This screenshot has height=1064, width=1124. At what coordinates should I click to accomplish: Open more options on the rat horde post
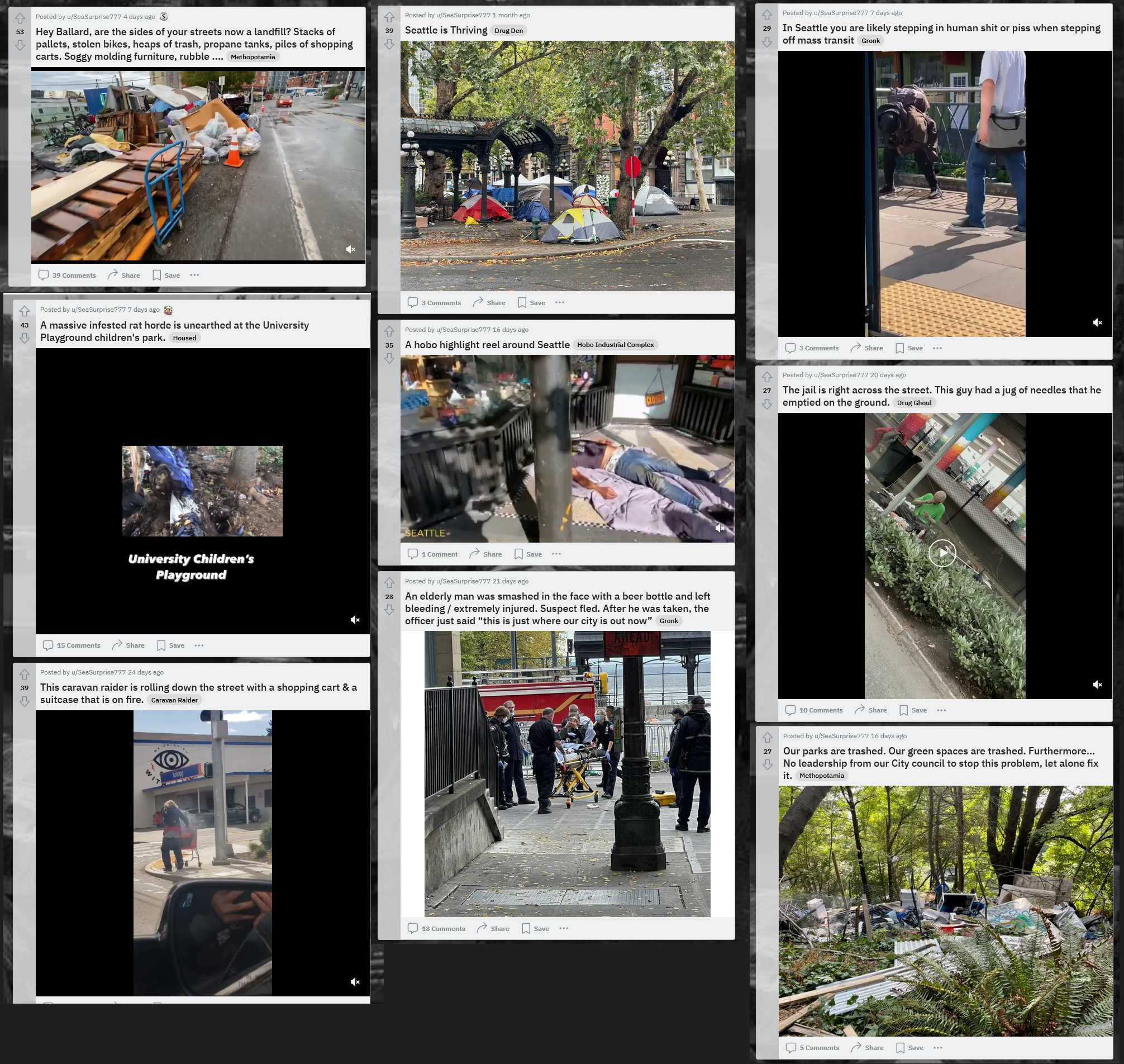coord(199,645)
